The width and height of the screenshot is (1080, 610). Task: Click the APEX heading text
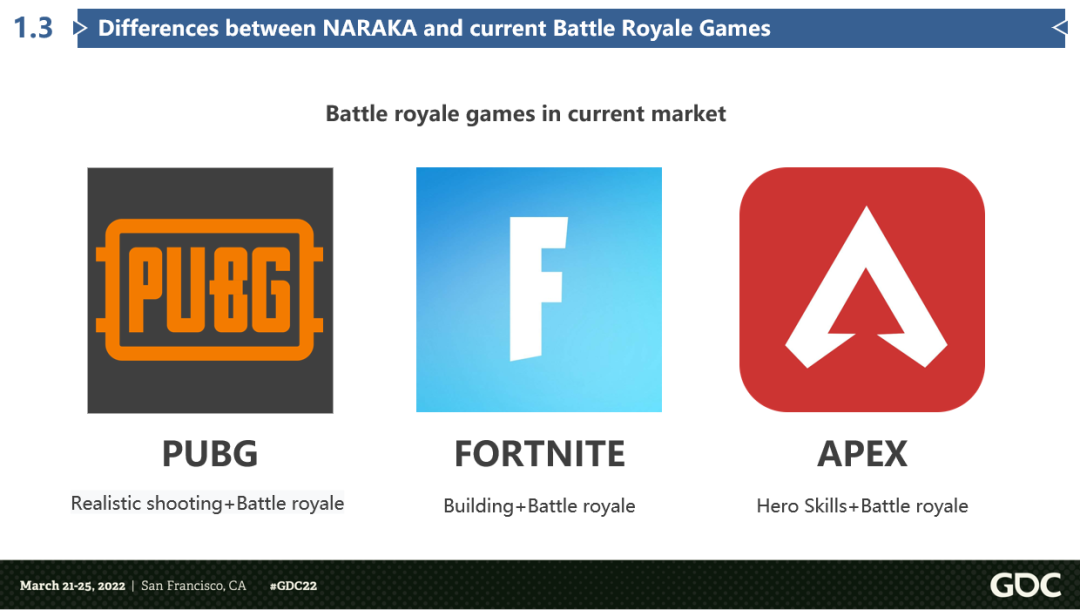click(x=862, y=454)
